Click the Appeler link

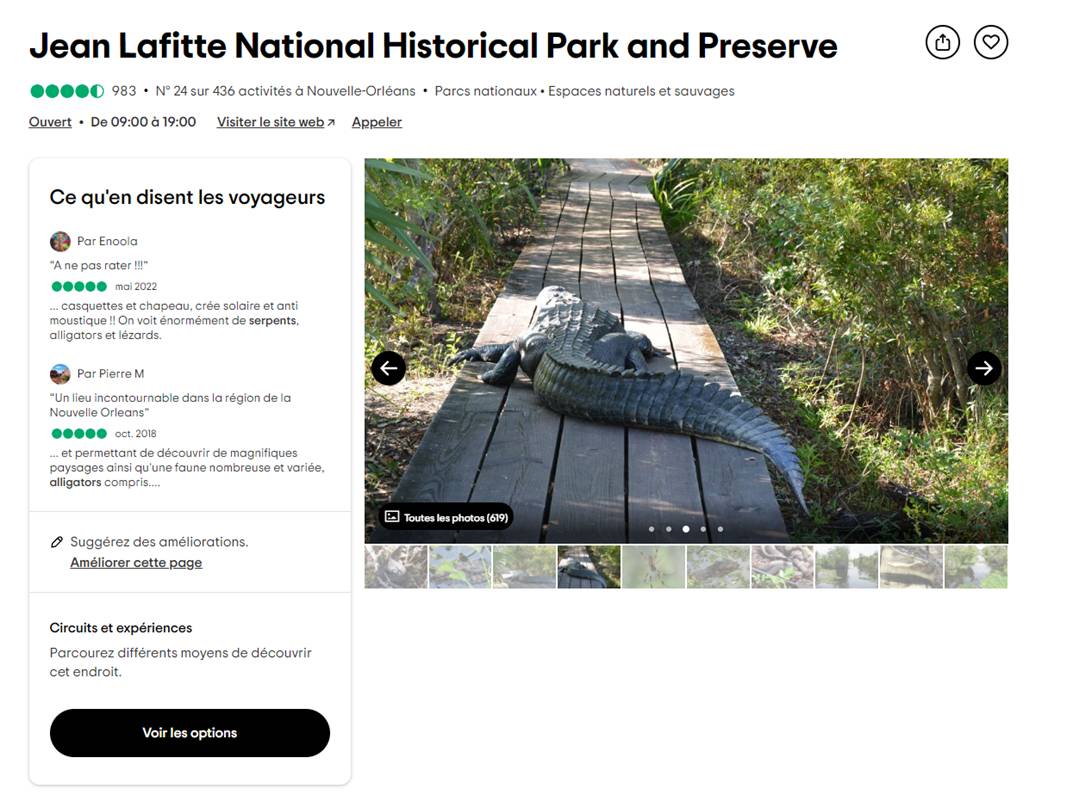point(377,122)
